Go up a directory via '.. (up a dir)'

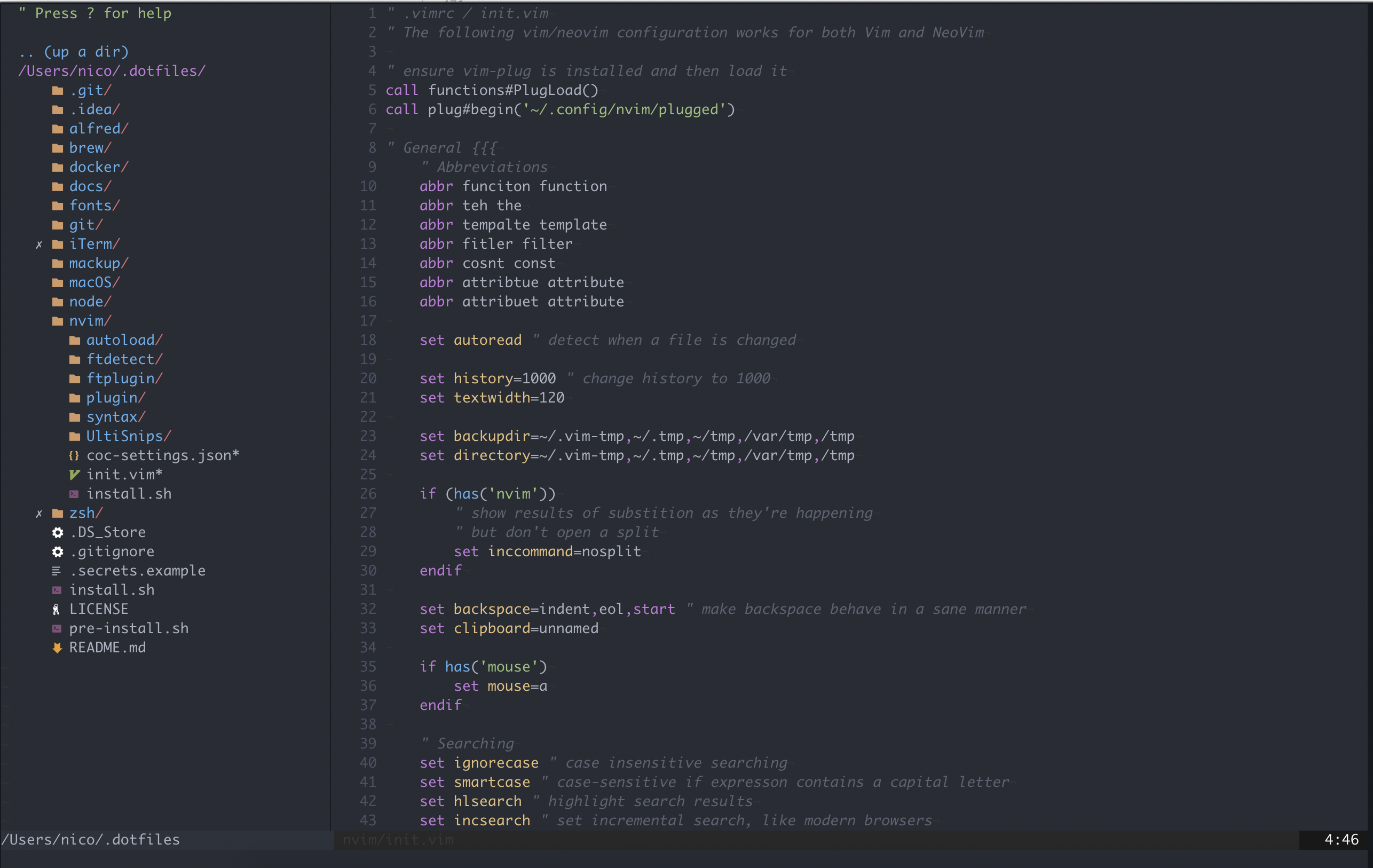click(x=74, y=52)
